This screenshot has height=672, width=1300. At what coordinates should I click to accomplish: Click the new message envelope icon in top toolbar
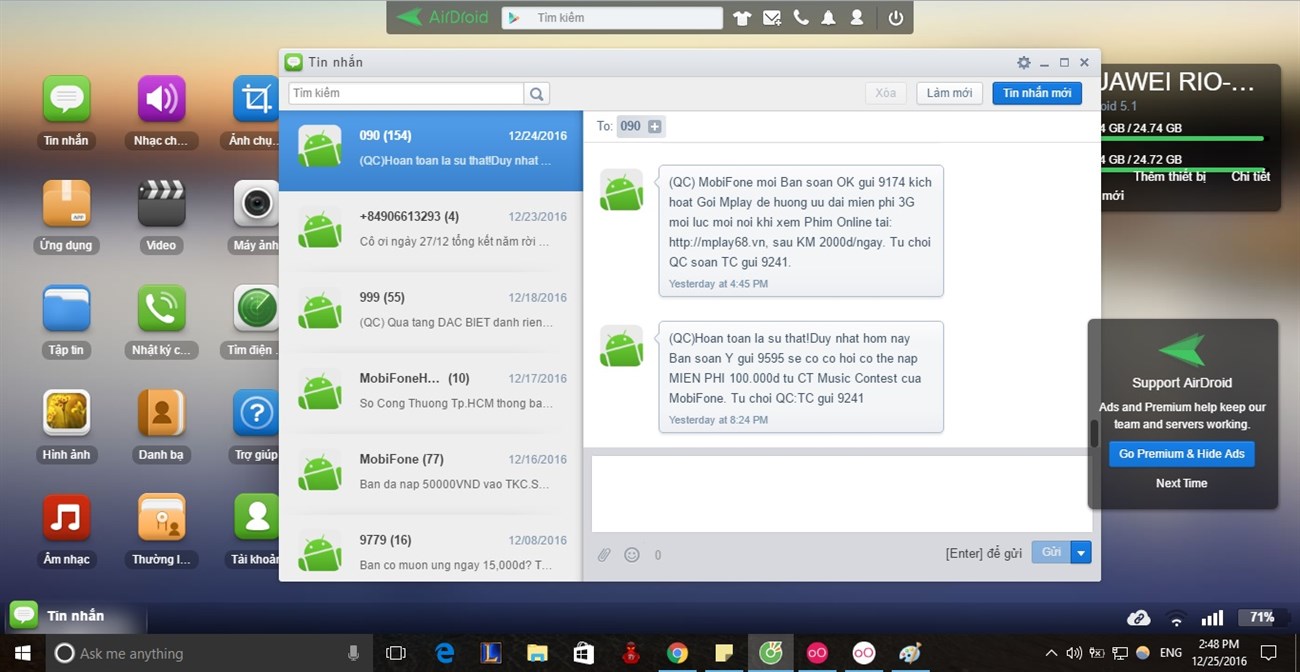click(x=772, y=18)
